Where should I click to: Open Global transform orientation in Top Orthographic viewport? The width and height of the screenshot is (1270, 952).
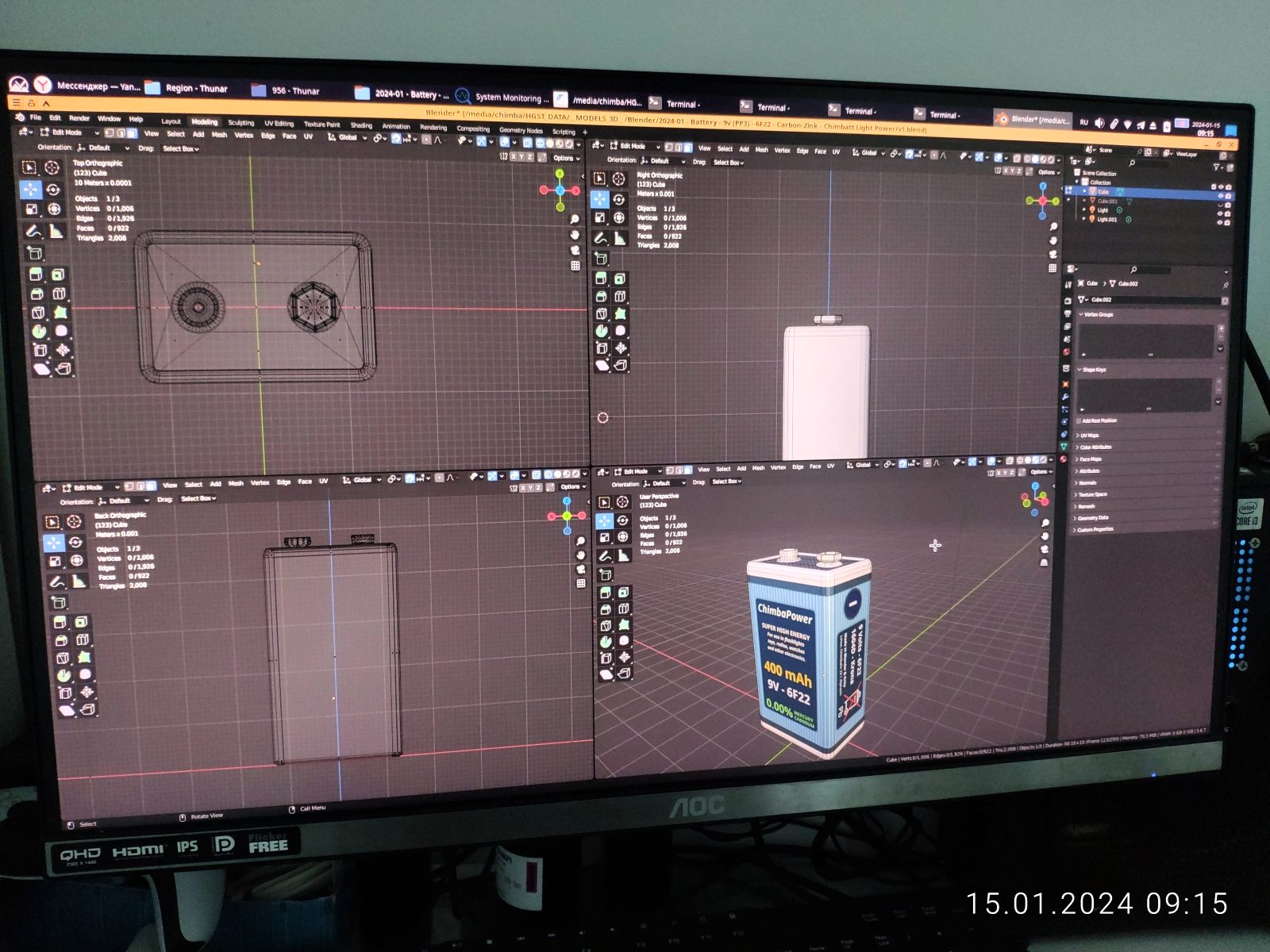[x=348, y=137]
